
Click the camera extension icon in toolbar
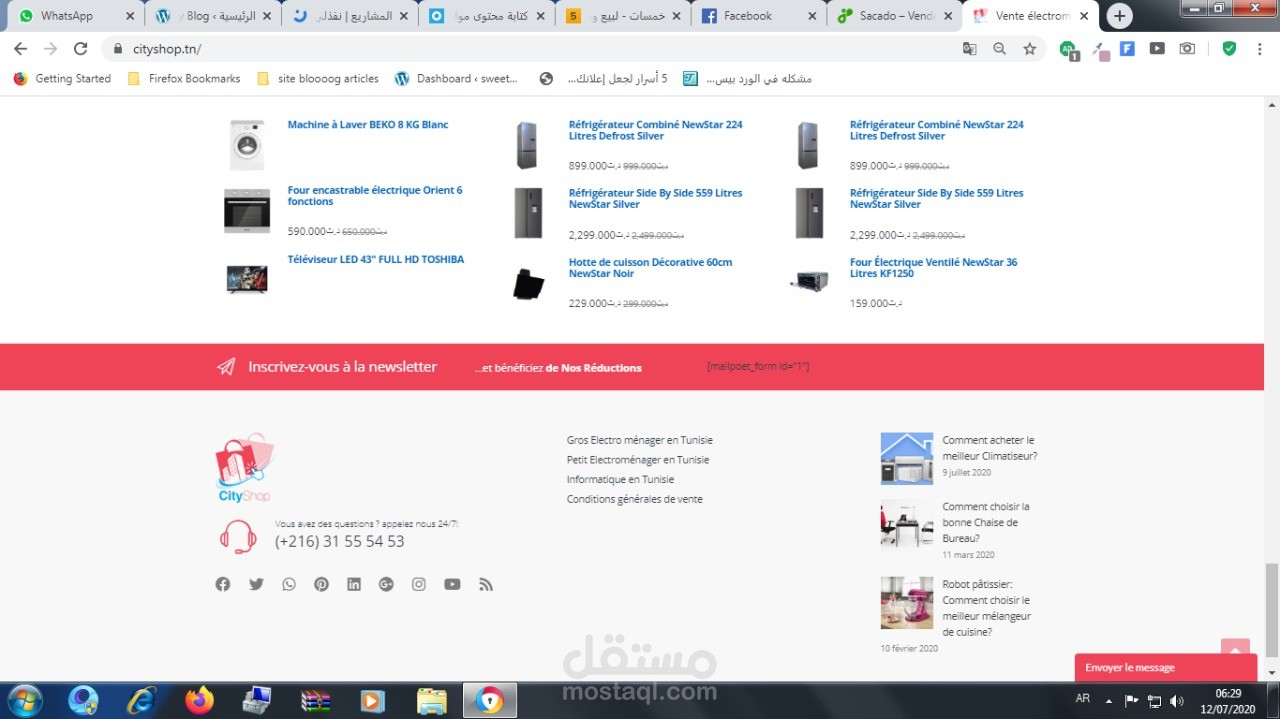point(1187,48)
